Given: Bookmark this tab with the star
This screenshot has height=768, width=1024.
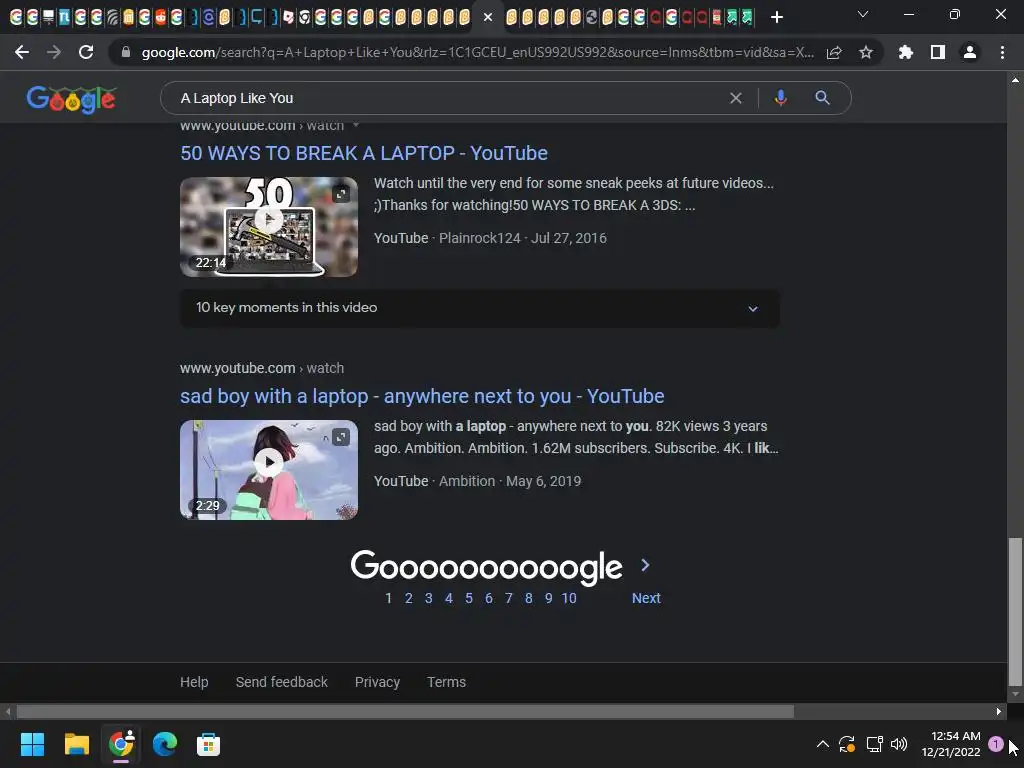Looking at the screenshot, I should pos(866,52).
